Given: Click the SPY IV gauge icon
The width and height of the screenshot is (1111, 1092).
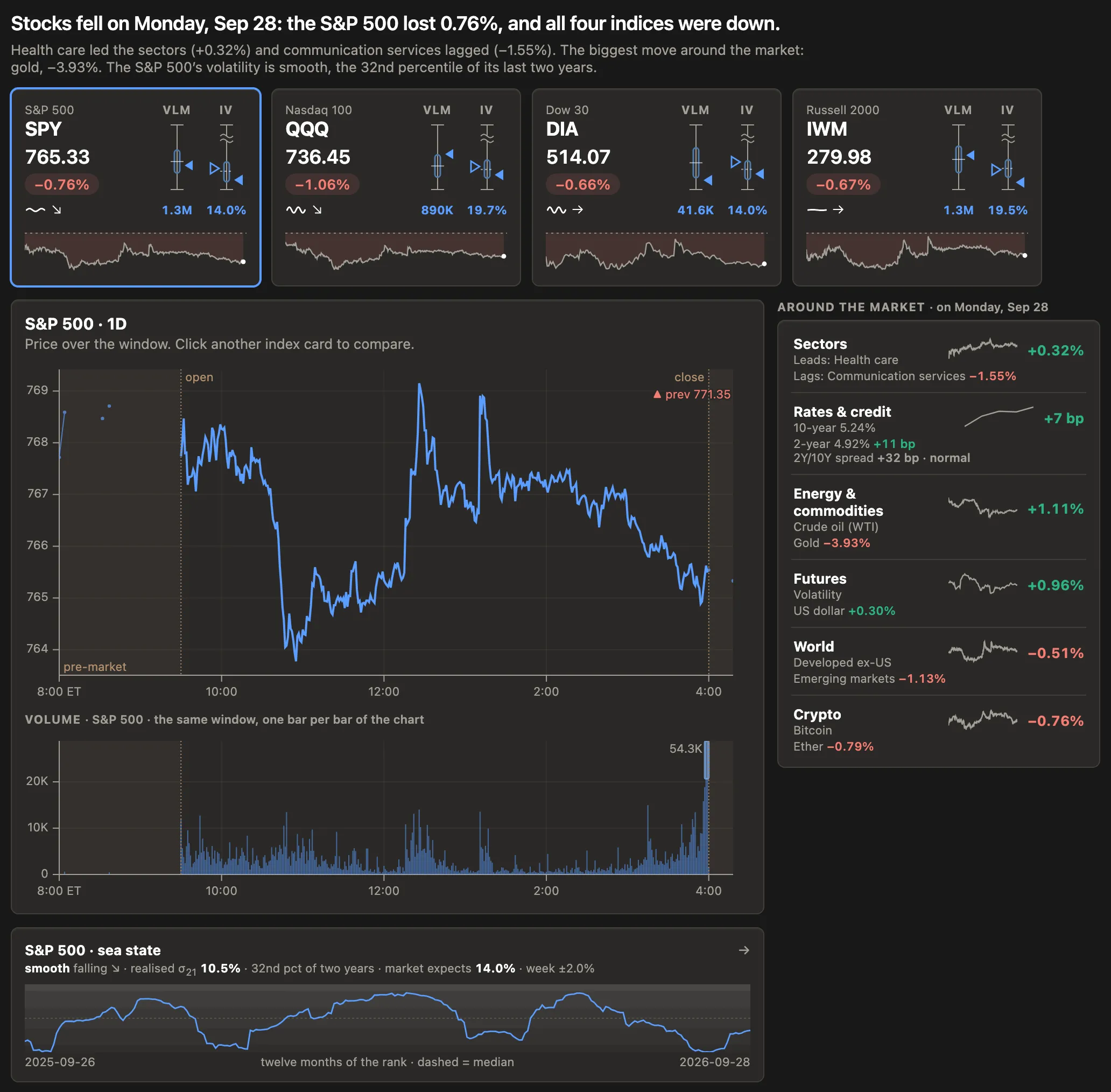Looking at the screenshot, I should [x=227, y=157].
